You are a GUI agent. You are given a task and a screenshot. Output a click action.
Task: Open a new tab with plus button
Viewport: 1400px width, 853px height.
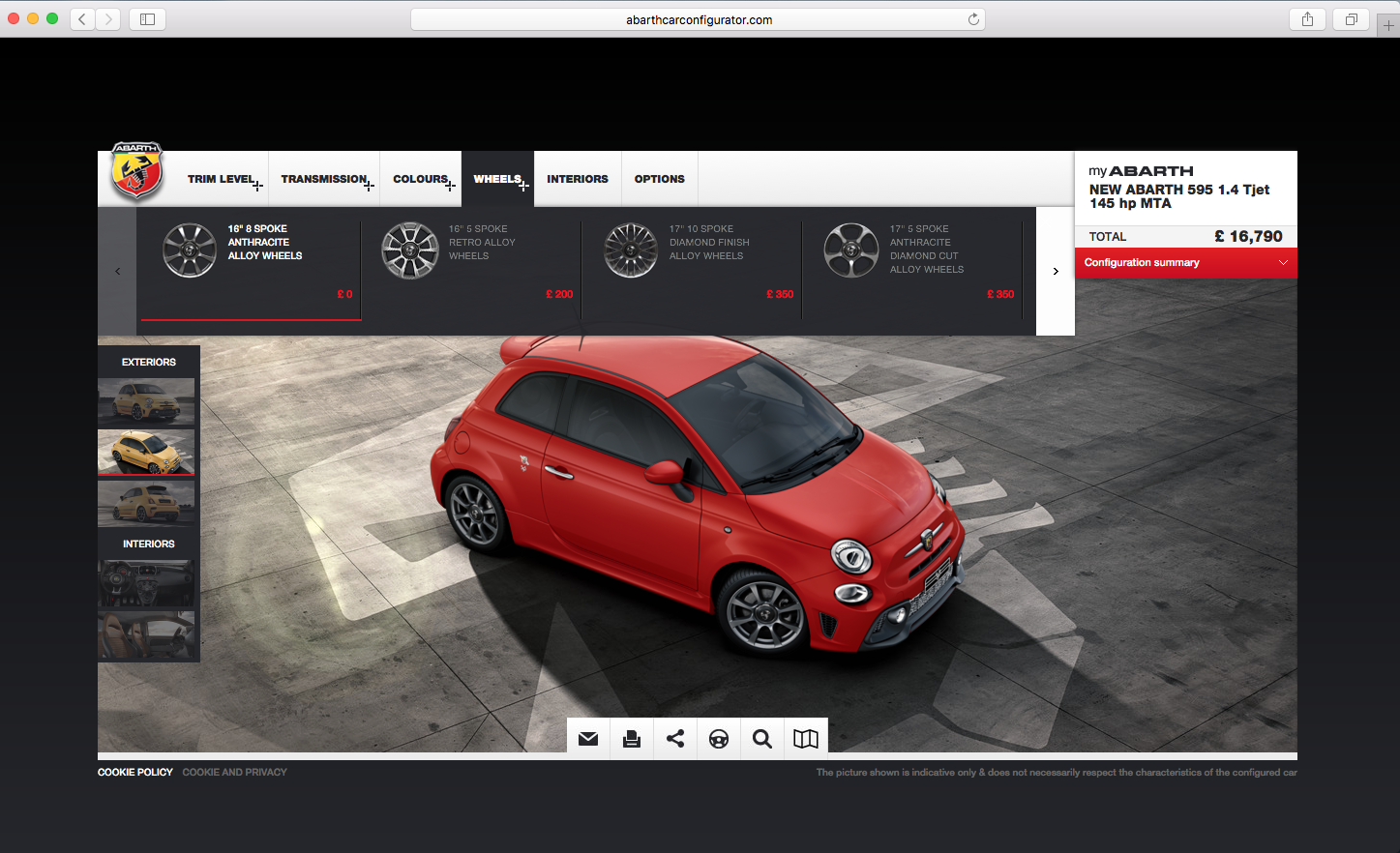(x=1388, y=26)
